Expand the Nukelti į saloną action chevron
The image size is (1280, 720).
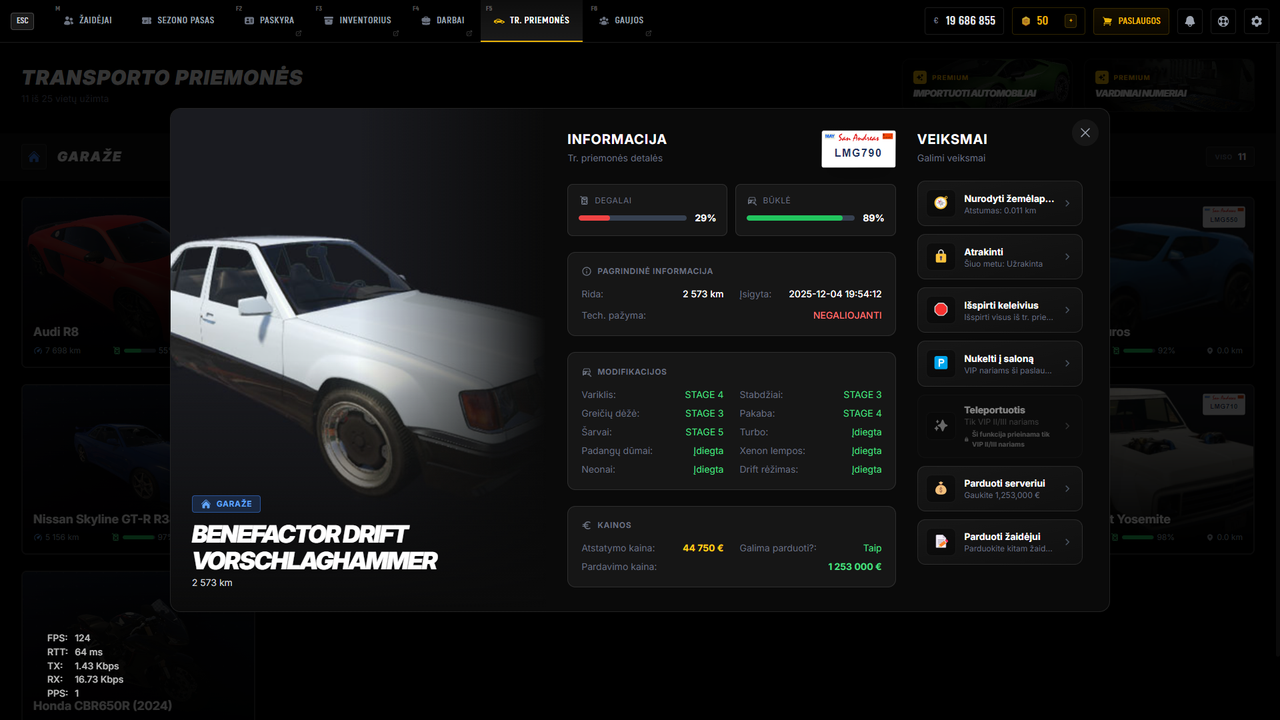[x=1067, y=363]
